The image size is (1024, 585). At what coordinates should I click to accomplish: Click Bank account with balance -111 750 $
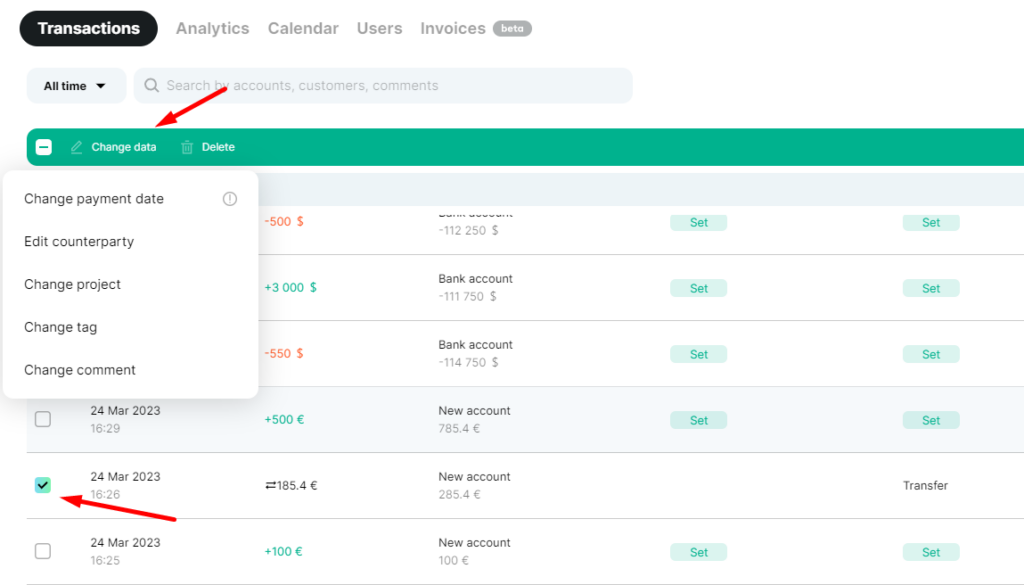click(475, 287)
